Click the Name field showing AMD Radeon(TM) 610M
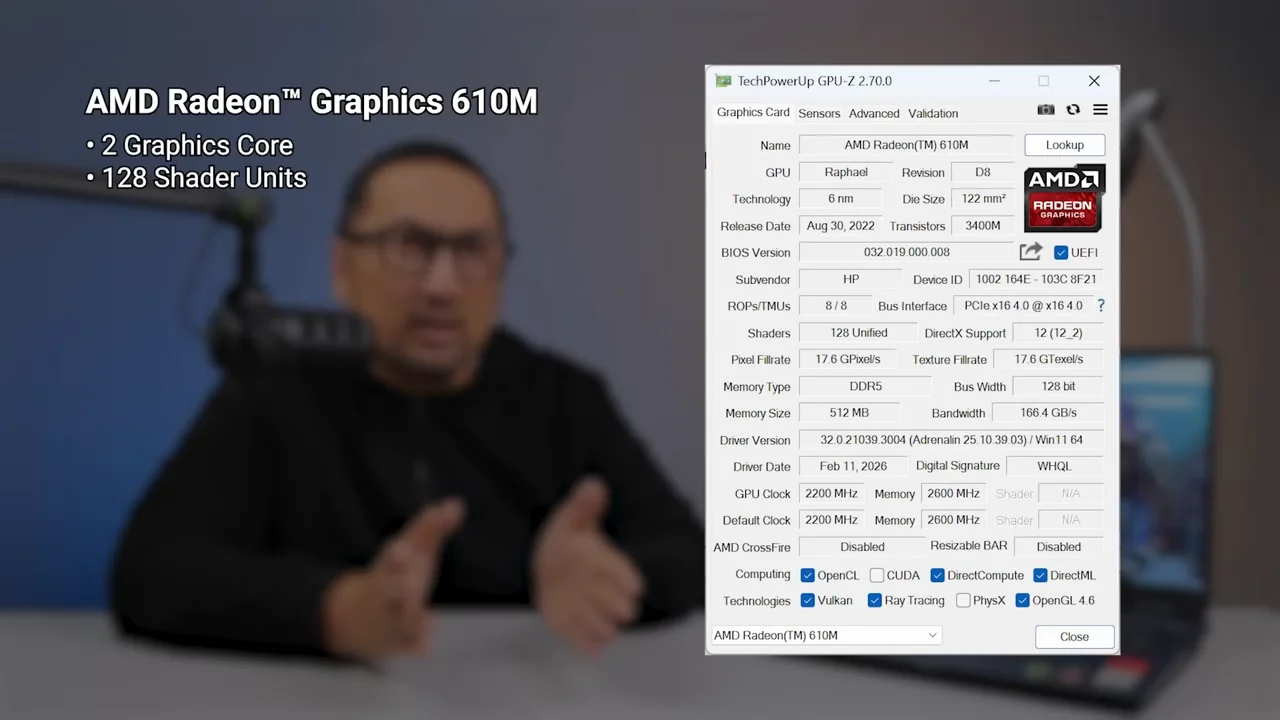1280x720 pixels. pos(906,145)
